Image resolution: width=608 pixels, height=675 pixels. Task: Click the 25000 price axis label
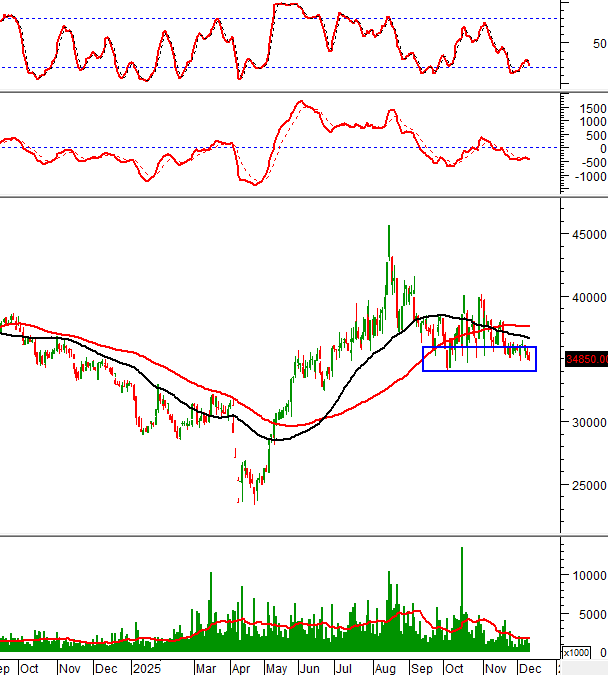[588, 486]
